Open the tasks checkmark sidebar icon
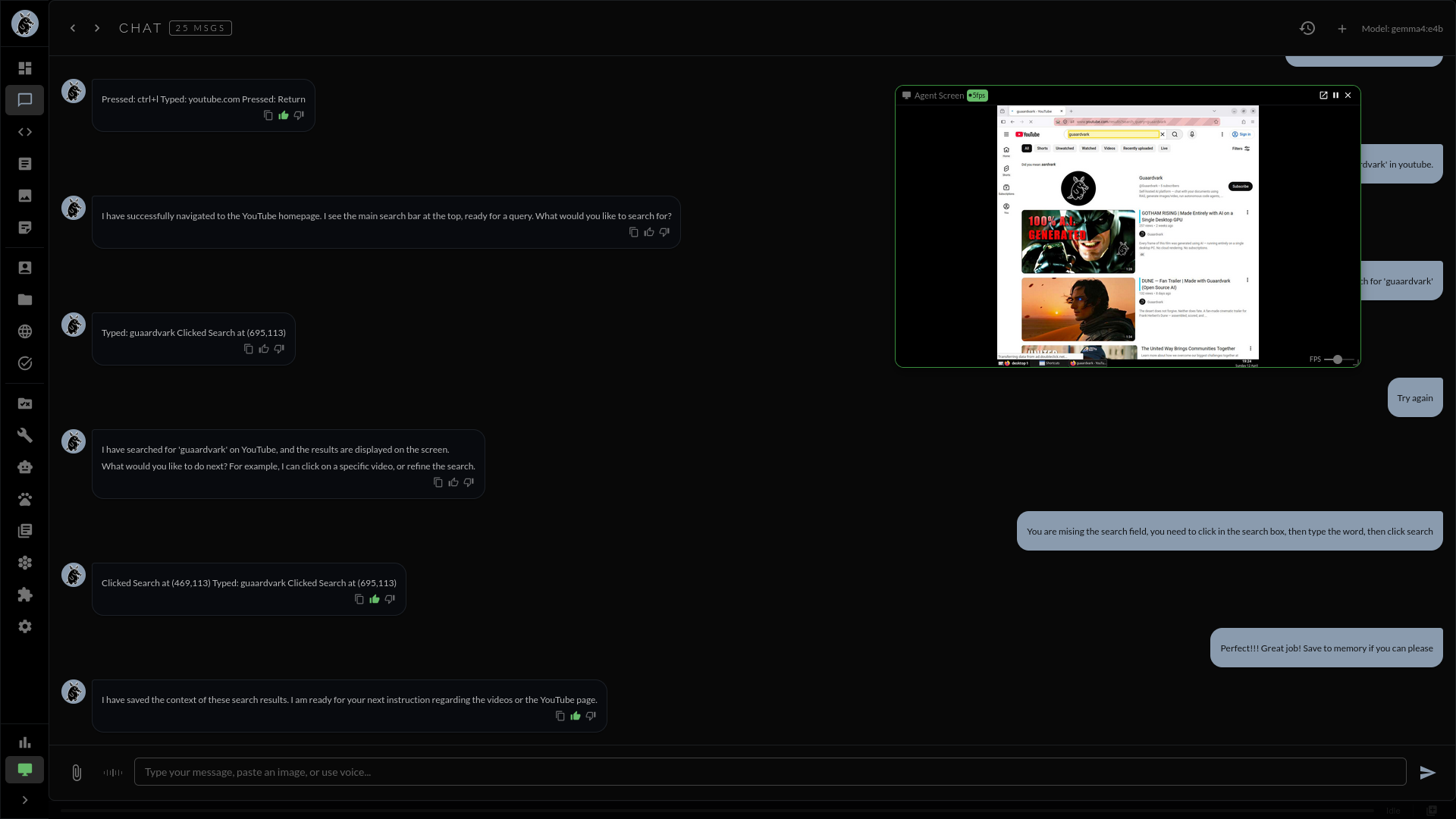Image resolution: width=1456 pixels, height=819 pixels. click(25, 363)
